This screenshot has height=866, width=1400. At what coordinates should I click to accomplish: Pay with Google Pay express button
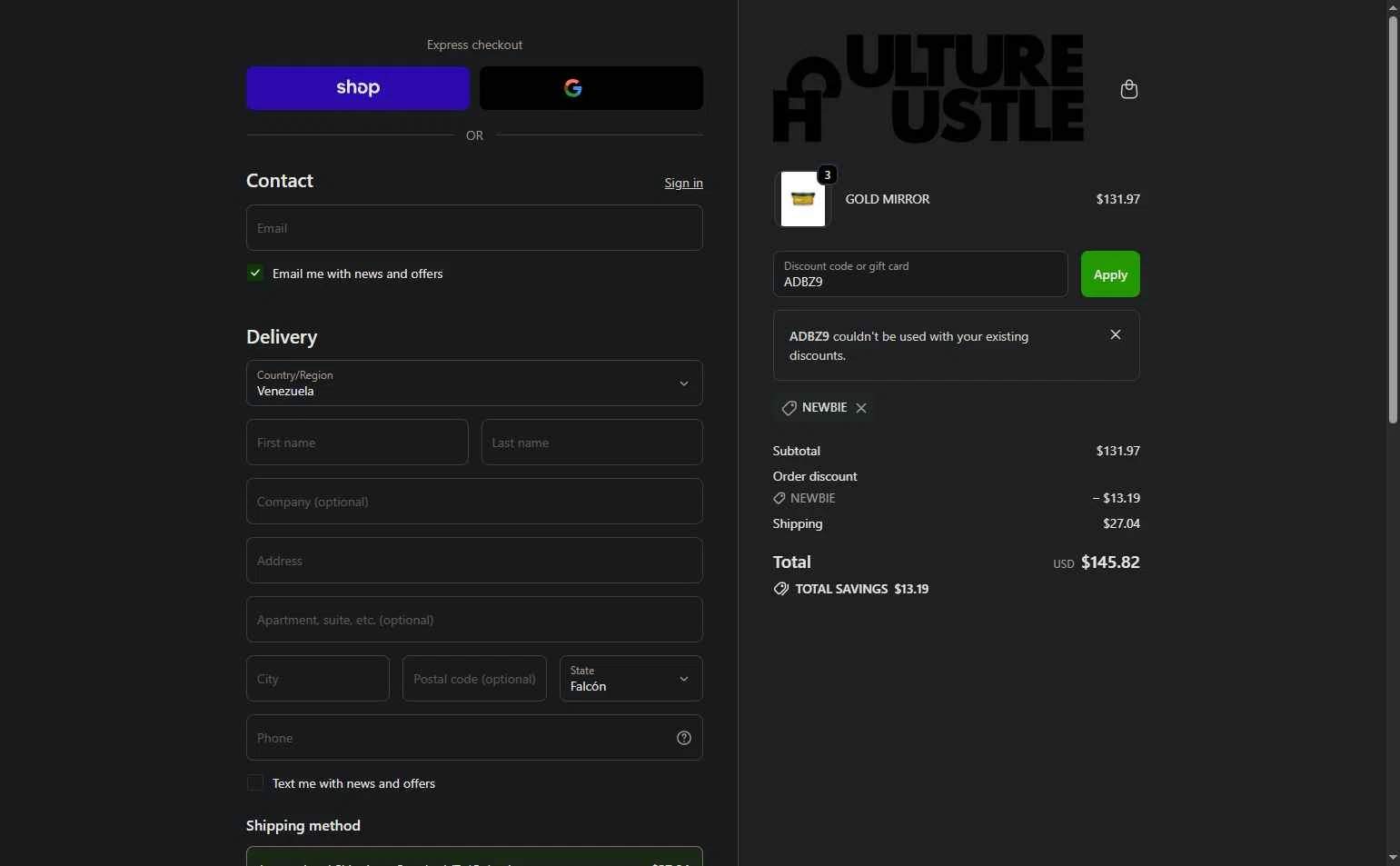tap(591, 88)
